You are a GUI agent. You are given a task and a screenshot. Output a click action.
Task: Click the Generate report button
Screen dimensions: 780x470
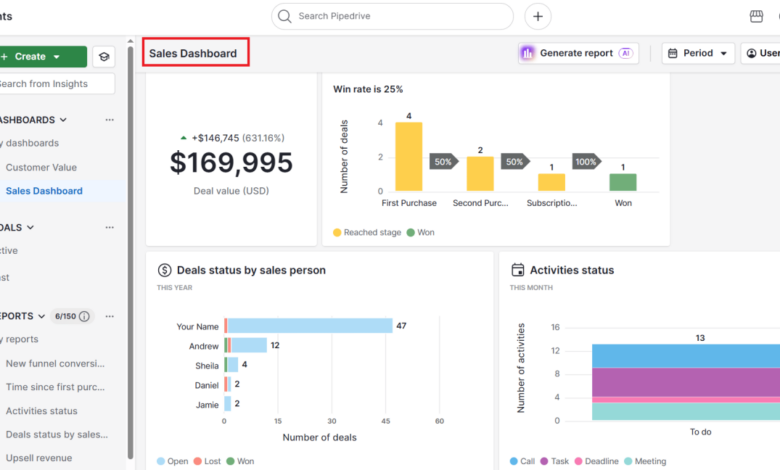point(578,53)
